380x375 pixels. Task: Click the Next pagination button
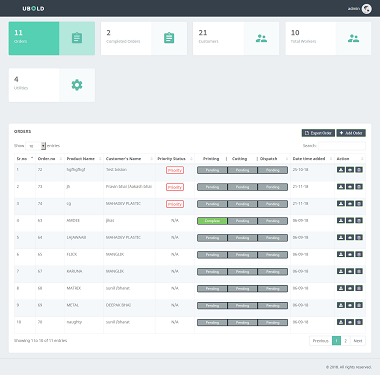point(358,341)
